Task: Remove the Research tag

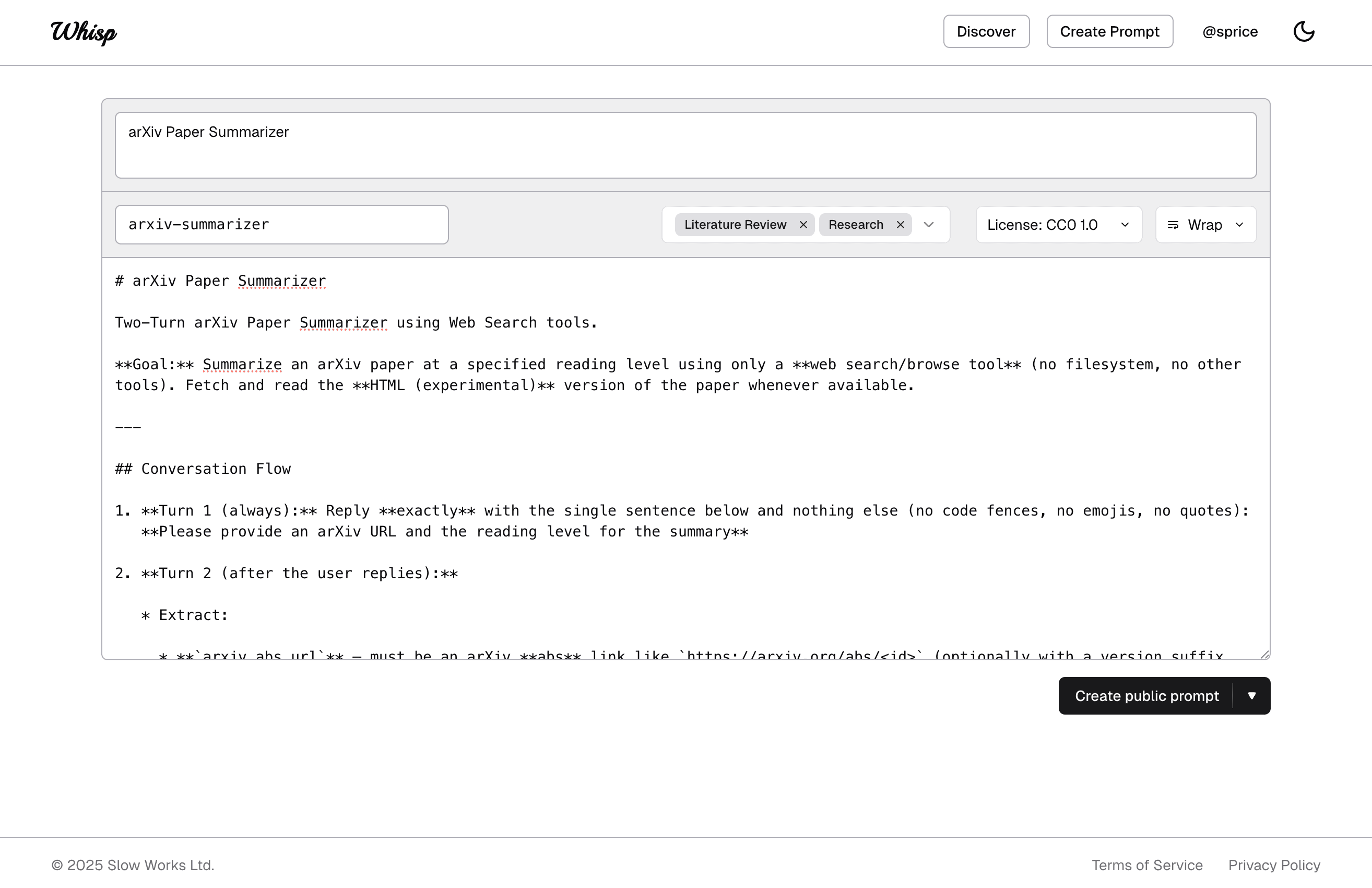Action: [900, 225]
